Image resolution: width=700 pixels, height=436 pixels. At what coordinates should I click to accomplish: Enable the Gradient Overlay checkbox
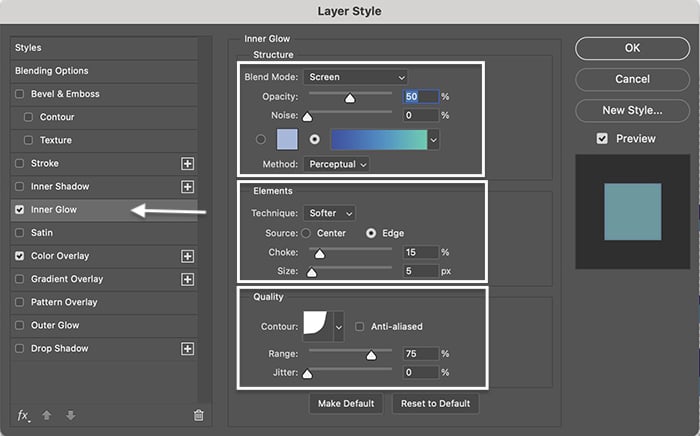pyautogui.click(x=20, y=279)
